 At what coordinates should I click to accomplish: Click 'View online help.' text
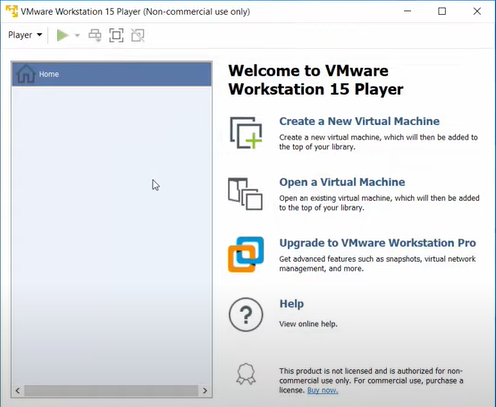coord(308,324)
